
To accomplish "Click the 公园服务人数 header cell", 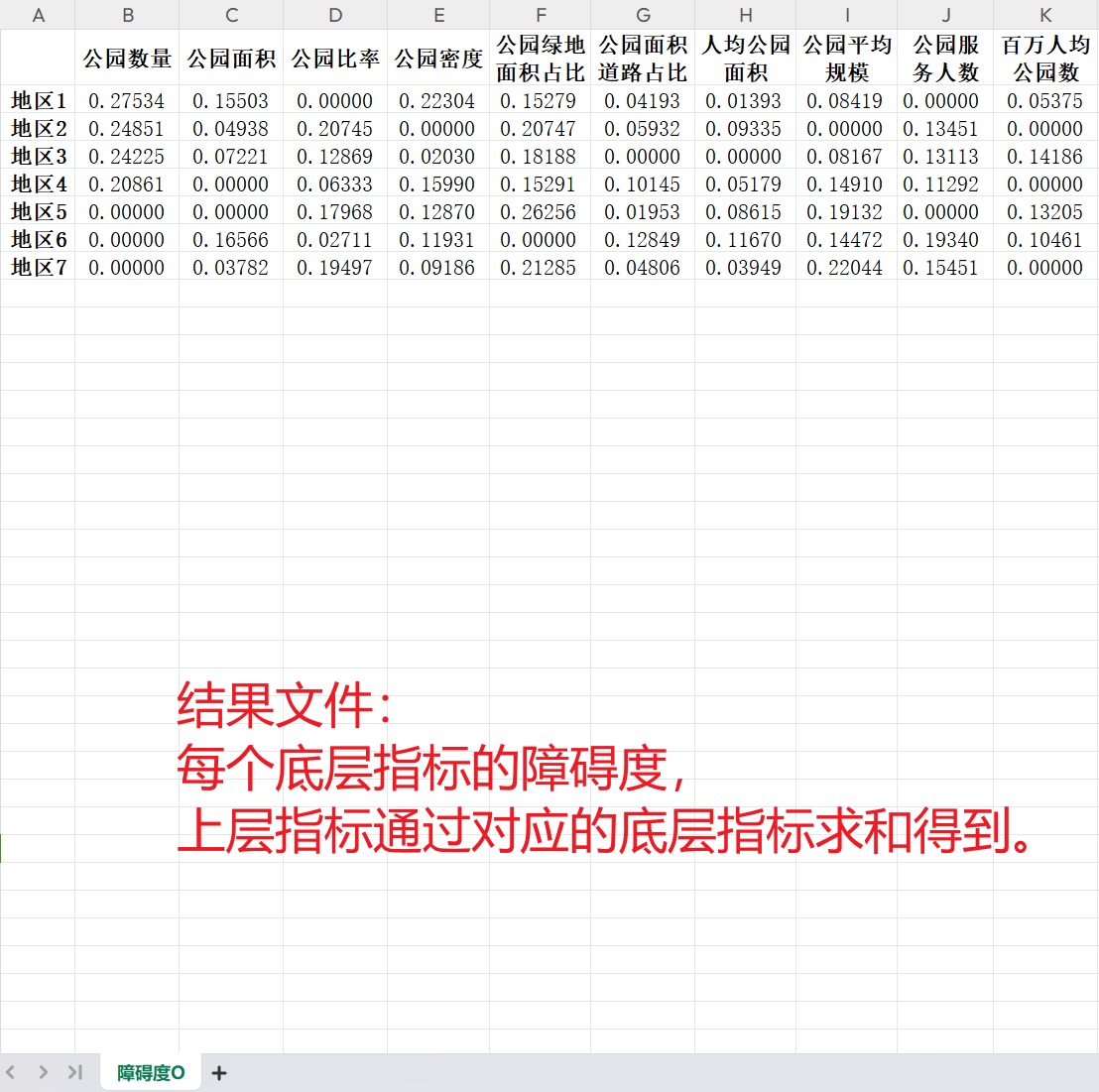I will [945, 59].
